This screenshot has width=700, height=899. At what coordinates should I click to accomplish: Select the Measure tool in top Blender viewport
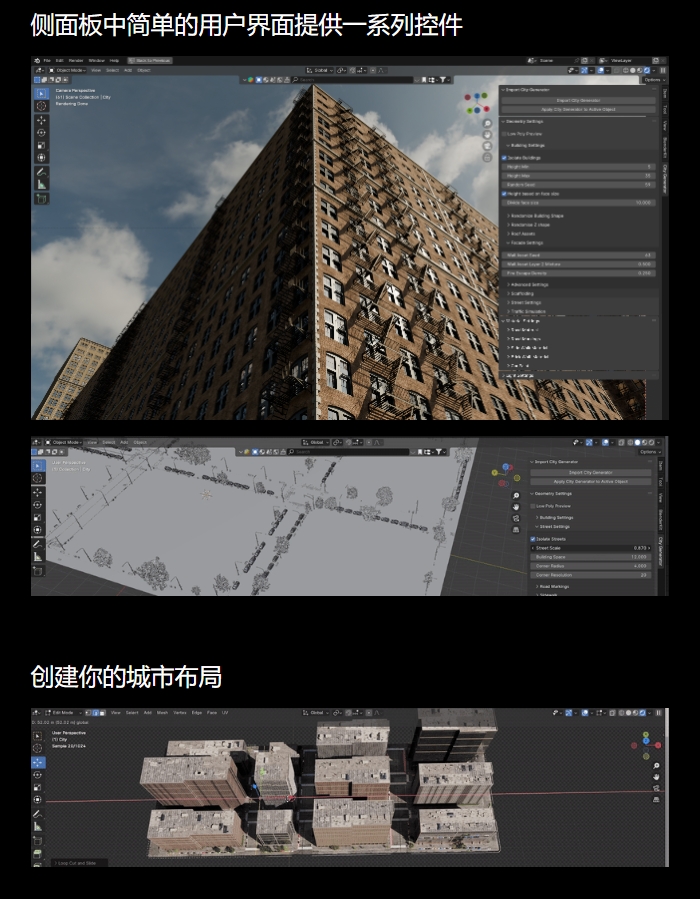41,184
